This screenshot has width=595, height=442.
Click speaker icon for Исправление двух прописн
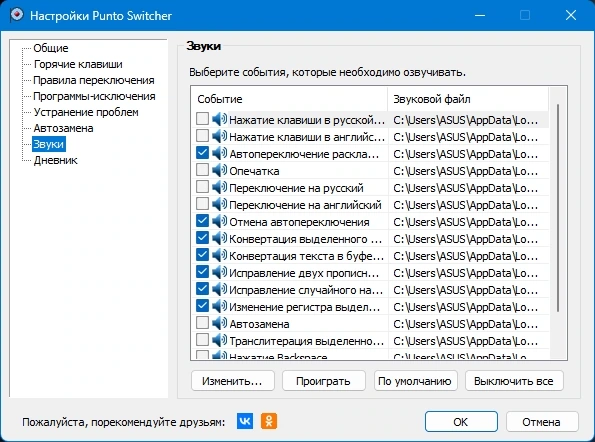219,272
